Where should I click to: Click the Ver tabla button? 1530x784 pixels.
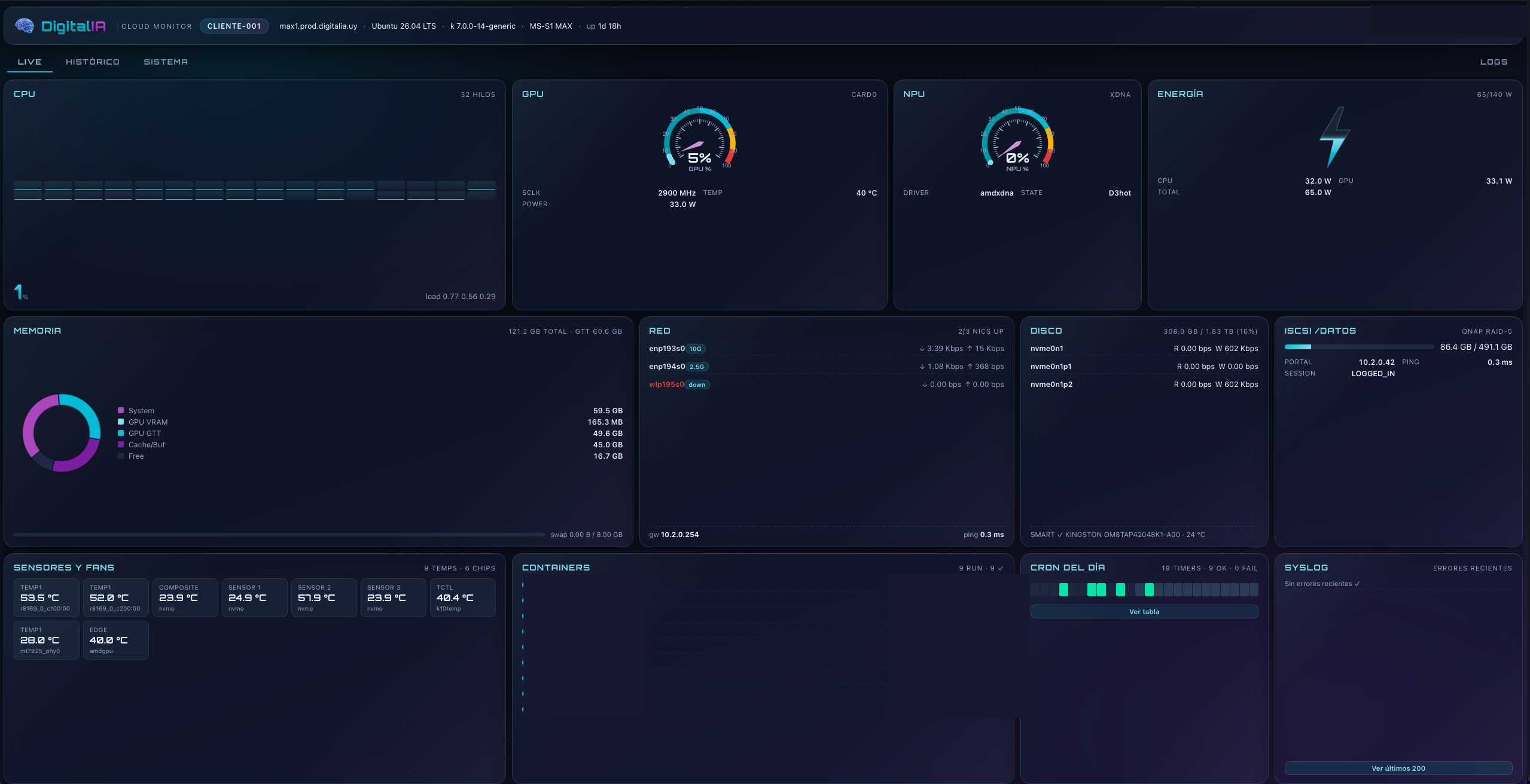(1144, 611)
